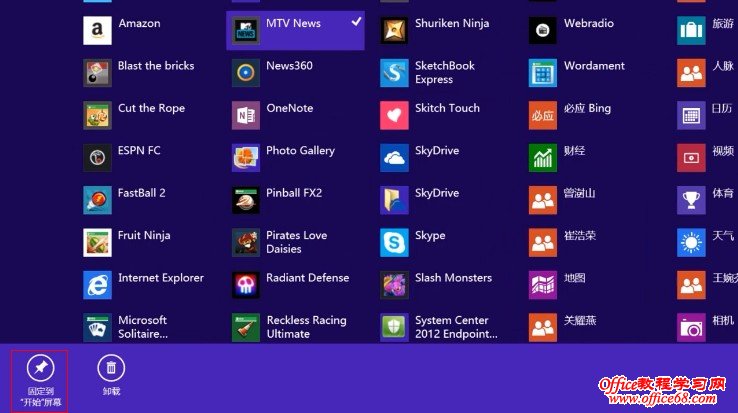Image resolution: width=738 pixels, height=413 pixels.
Task: Open Radiant Defense skull icon
Action: point(246,285)
